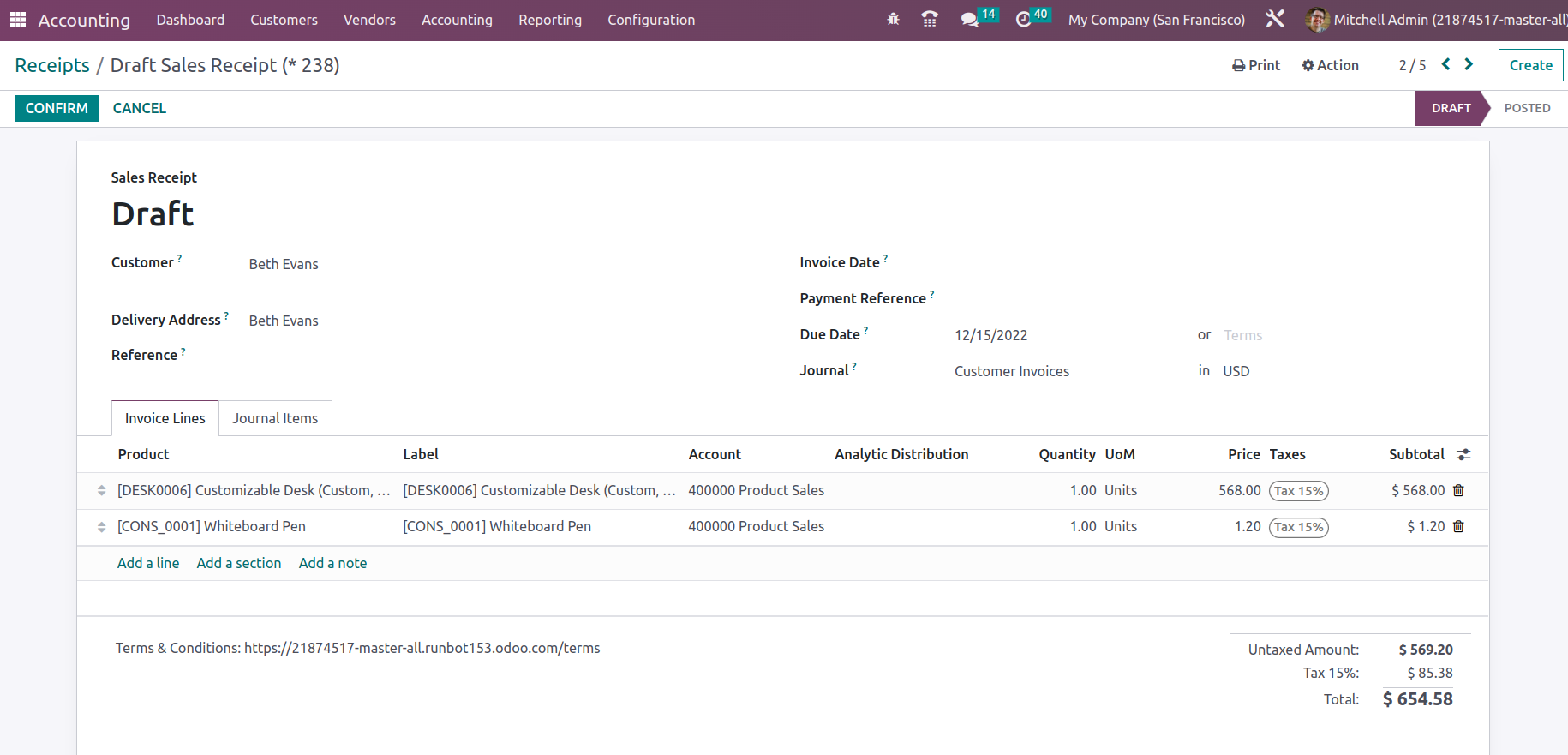
Task: Click Units UoM of Whiteboard Pen line
Action: click(x=1121, y=526)
